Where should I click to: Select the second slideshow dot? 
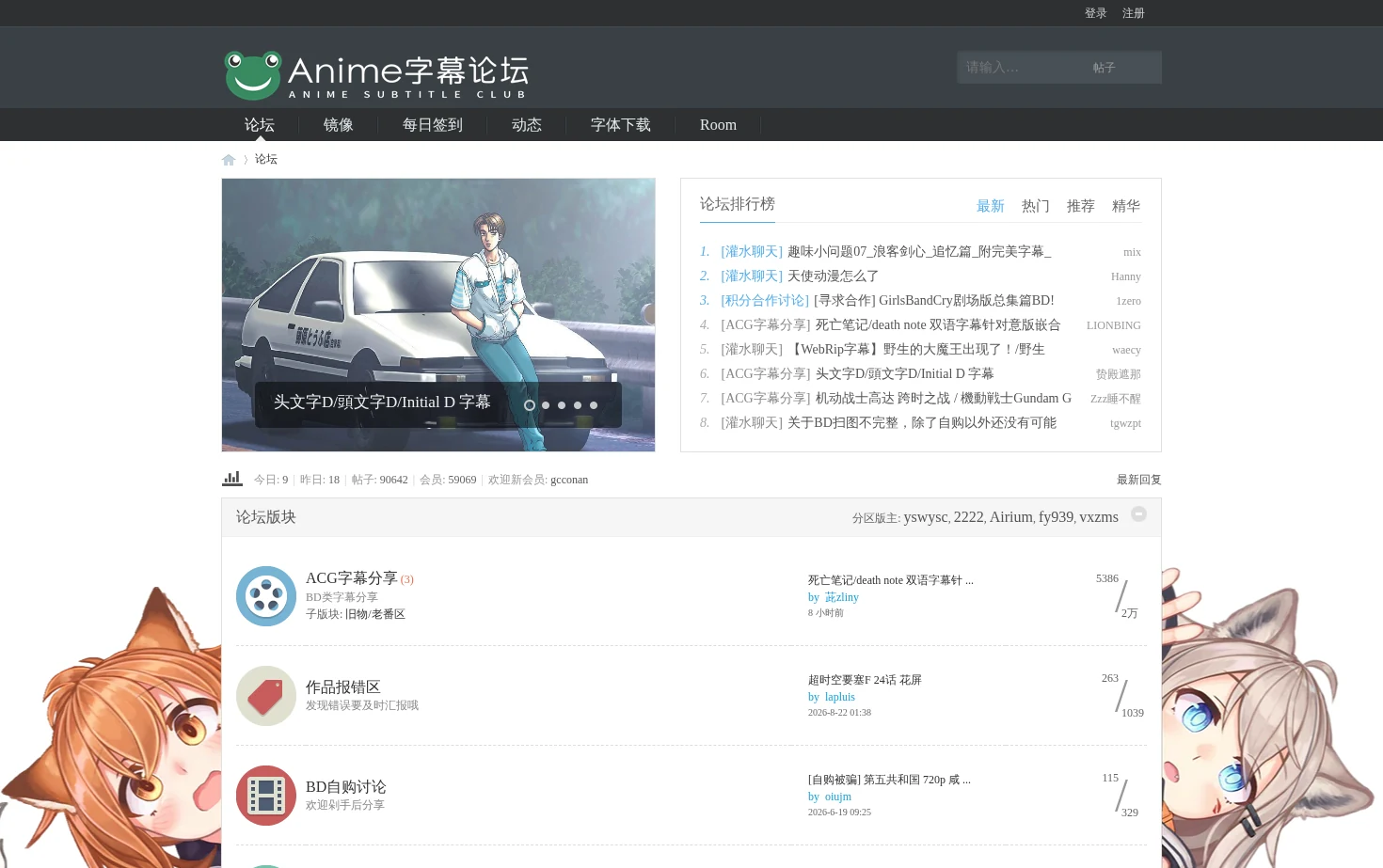pyautogui.click(x=546, y=405)
